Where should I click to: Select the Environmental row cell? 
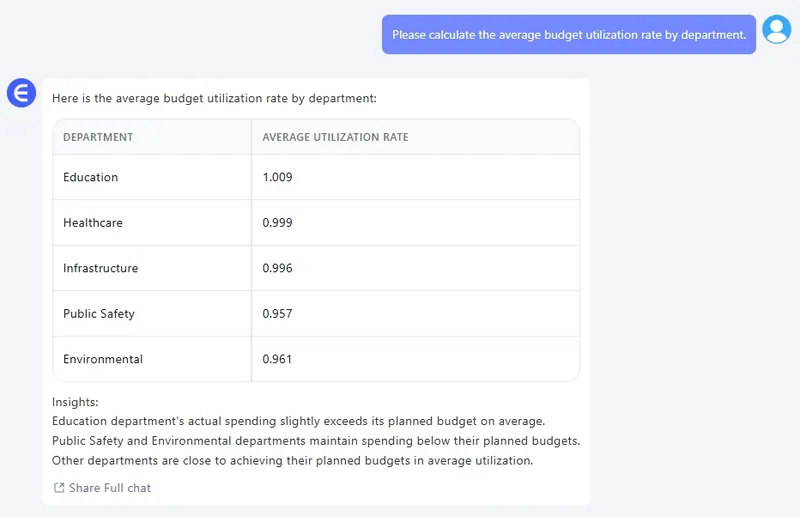point(103,359)
